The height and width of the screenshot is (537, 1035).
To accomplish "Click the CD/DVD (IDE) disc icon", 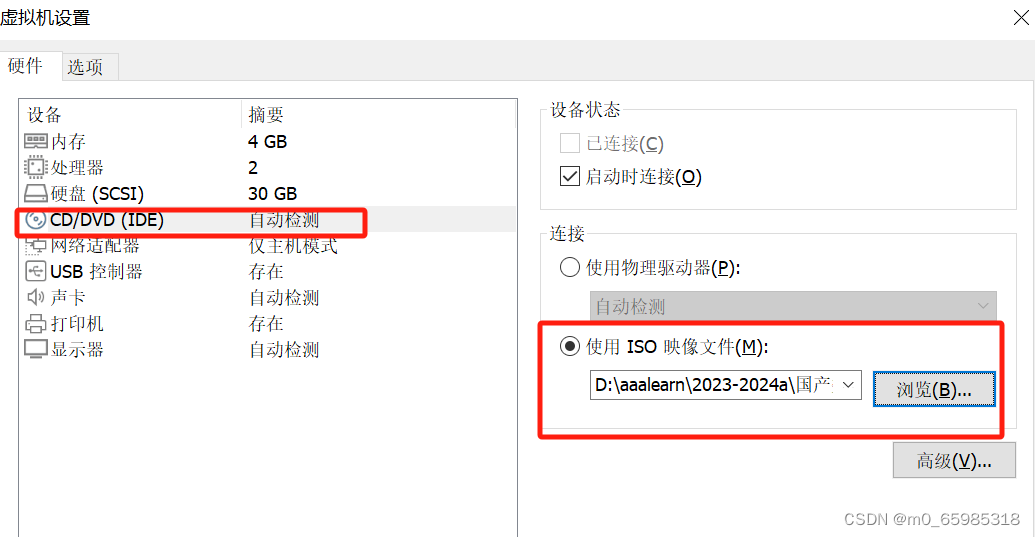I will click(x=36, y=220).
